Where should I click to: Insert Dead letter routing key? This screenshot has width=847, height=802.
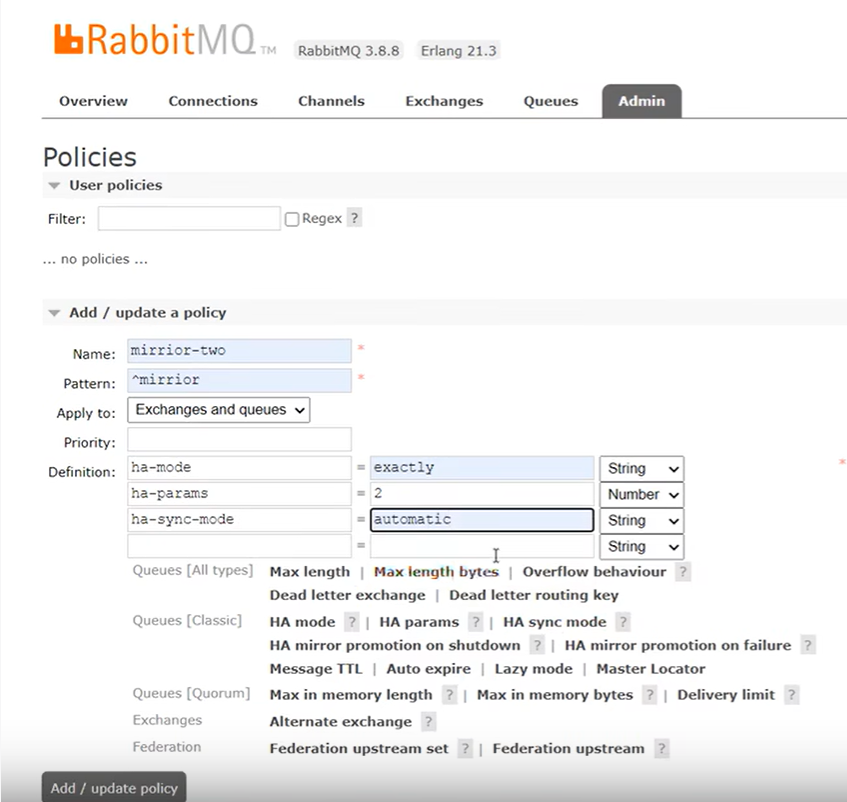(534, 595)
